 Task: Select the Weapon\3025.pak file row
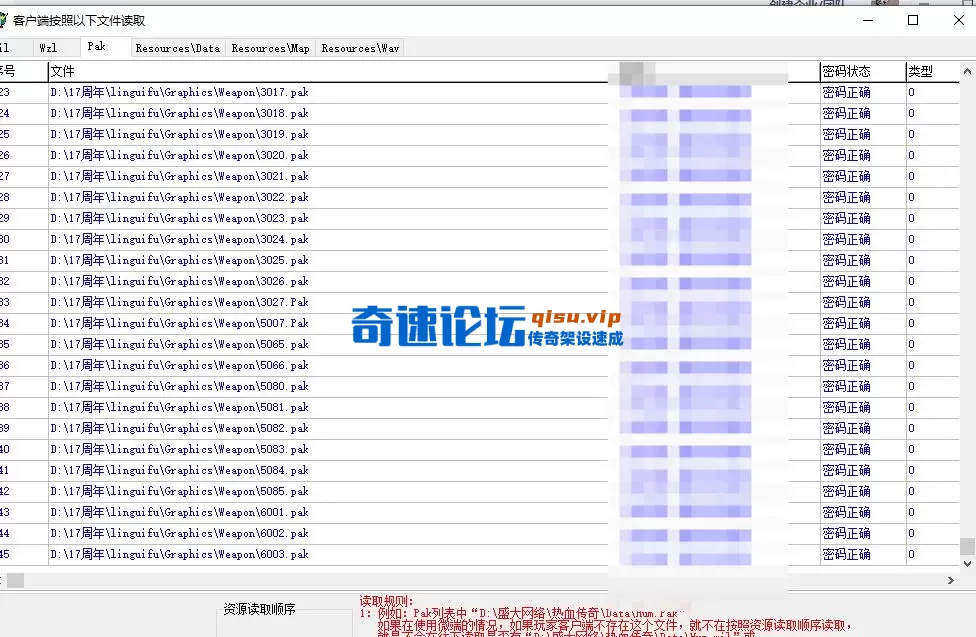479,260
